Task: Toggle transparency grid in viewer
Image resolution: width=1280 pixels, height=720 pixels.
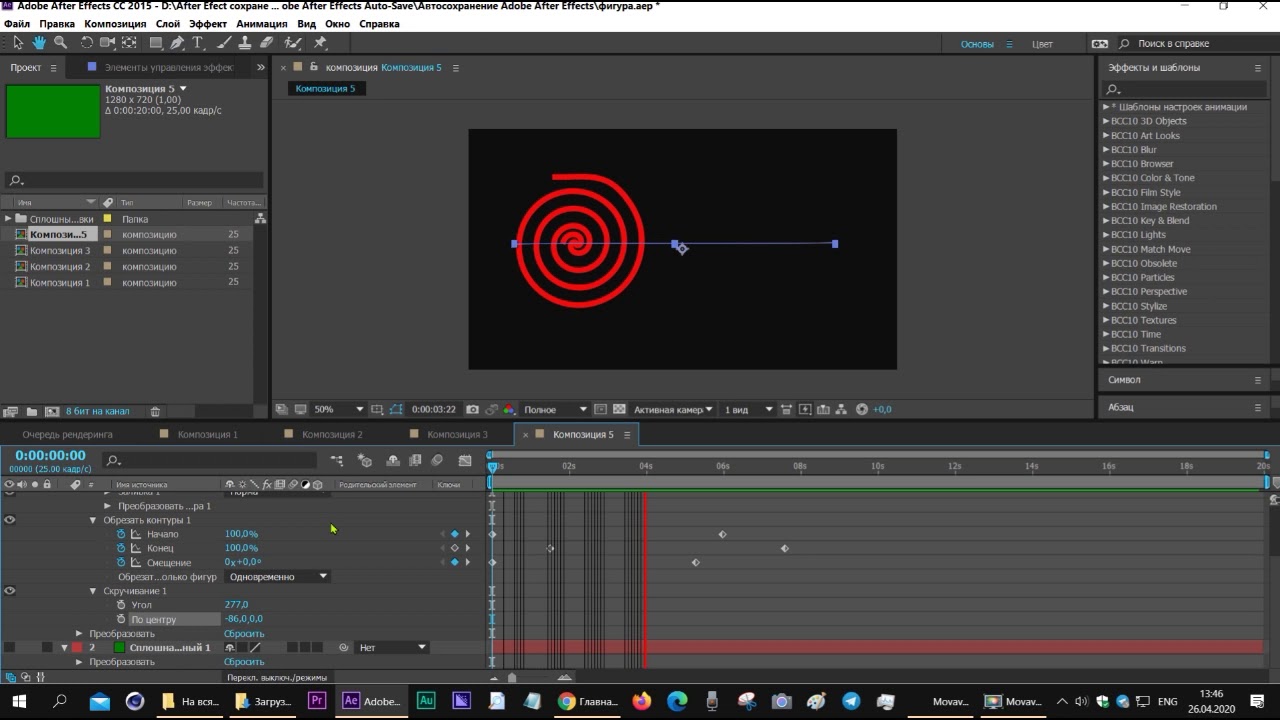Action: pos(619,409)
